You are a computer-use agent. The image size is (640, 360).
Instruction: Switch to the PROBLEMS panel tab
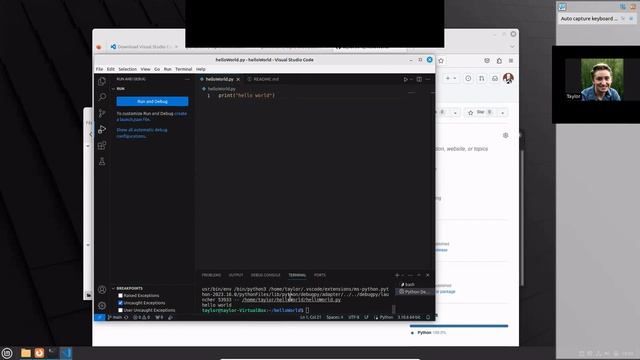click(x=211, y=275)
